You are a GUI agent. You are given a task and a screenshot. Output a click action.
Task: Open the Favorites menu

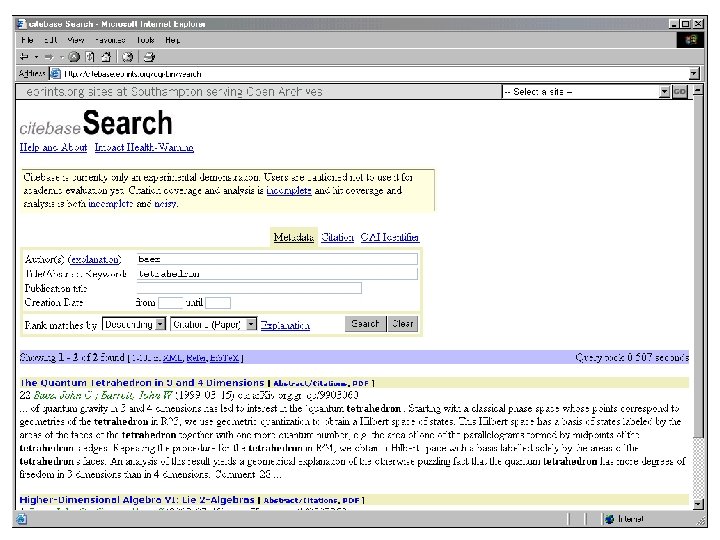click(x=110, y=40)
